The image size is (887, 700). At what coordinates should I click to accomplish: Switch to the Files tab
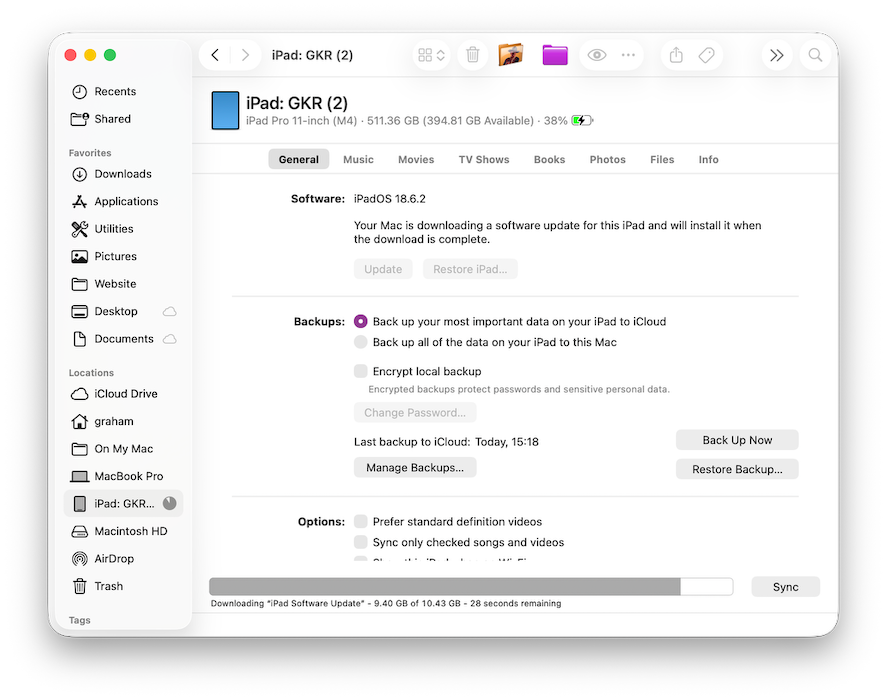661,160
